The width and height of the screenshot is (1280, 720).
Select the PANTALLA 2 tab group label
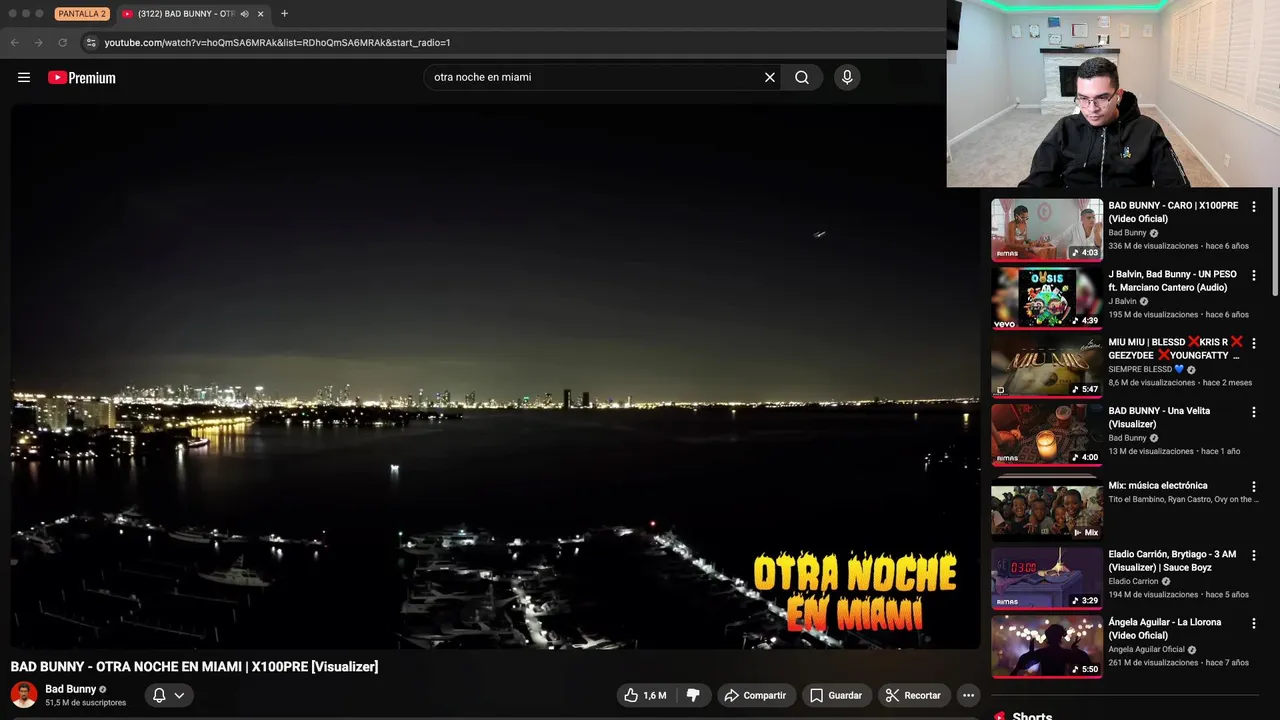coord(81,14)
